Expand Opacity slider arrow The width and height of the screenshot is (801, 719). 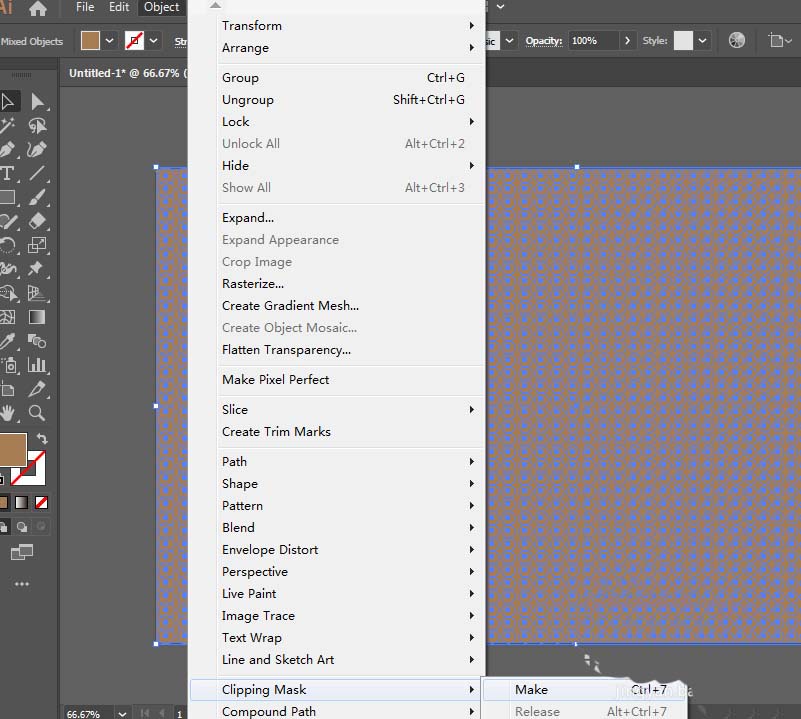click(627, 40)
